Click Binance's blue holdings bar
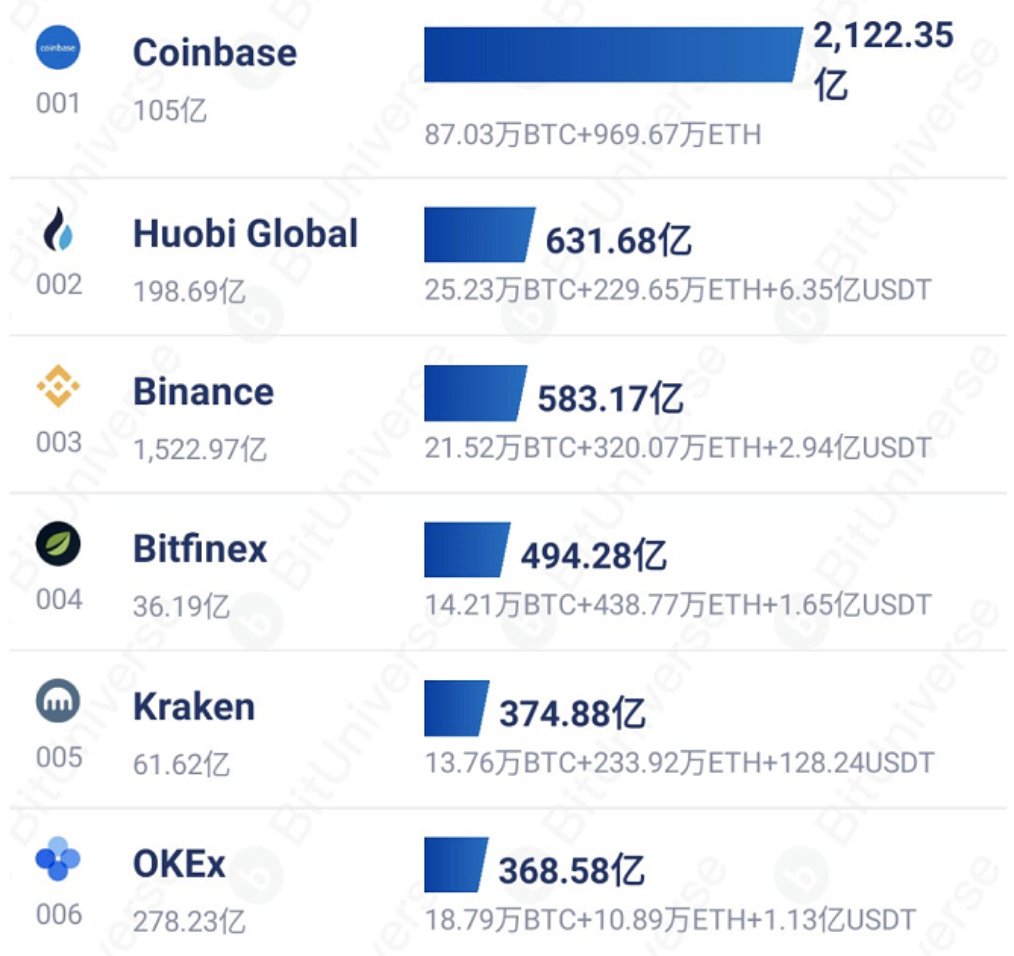1014x956 pixels. (474, 392)
